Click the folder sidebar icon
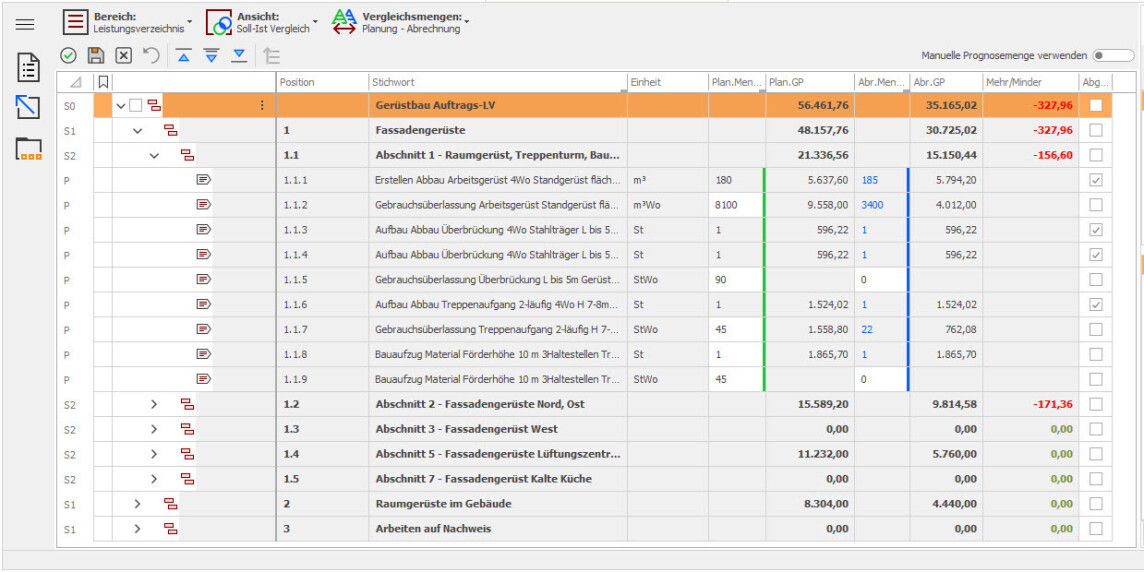1144x572 pixels. point(28,150)
